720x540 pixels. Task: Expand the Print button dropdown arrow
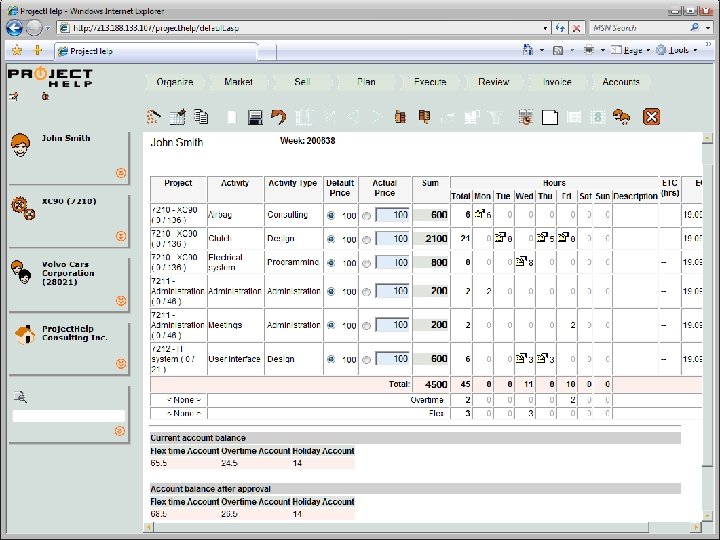[x=602, y=50]
